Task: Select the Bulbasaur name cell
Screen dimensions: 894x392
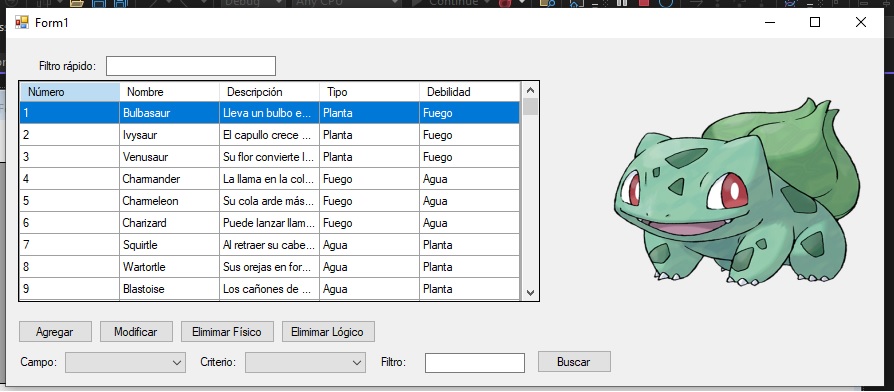Action: [169, 113]
